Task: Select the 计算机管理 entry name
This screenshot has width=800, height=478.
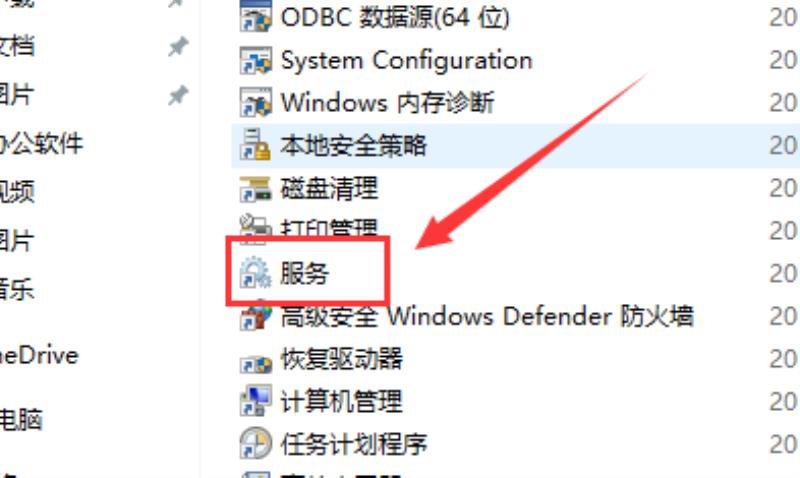Action: pos(341,401)
